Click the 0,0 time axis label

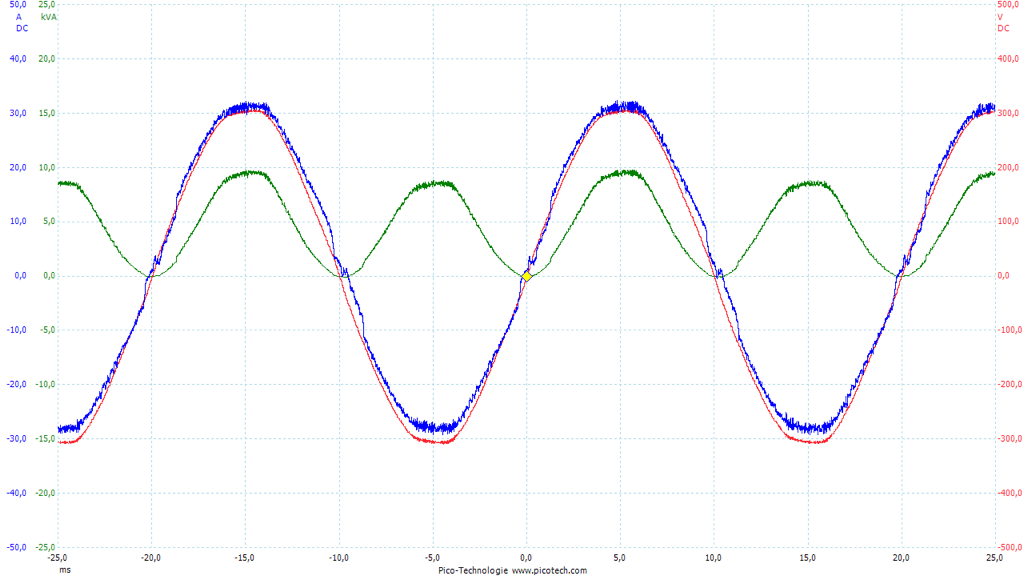(526, 558)
